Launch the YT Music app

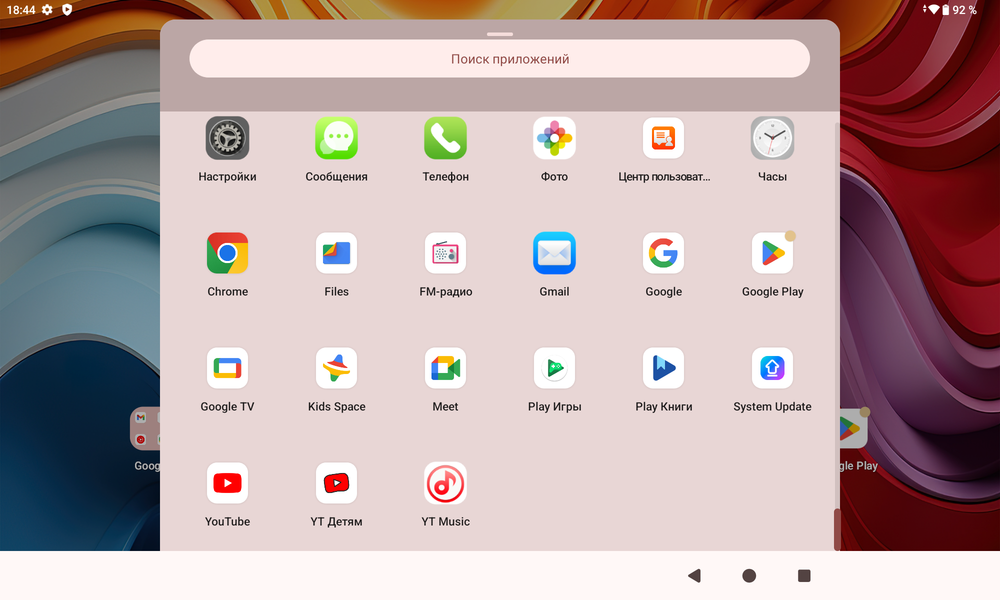point(445,483)
